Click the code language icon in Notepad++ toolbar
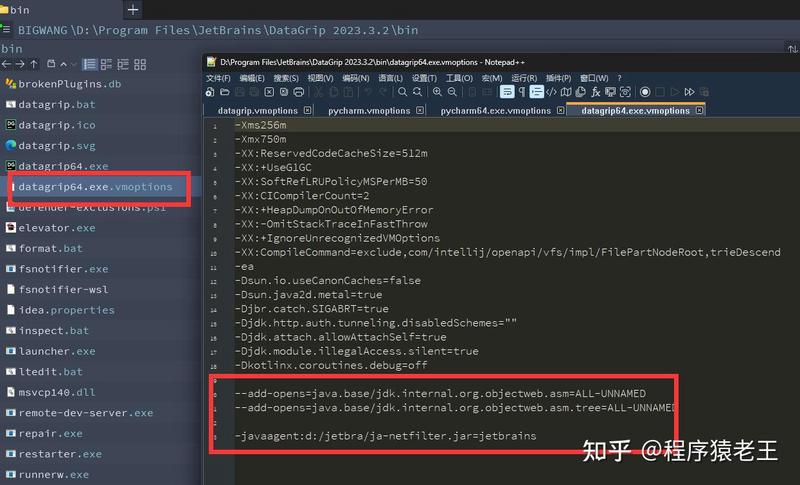This screenshot has width=800, height=485. pos(551,92)
